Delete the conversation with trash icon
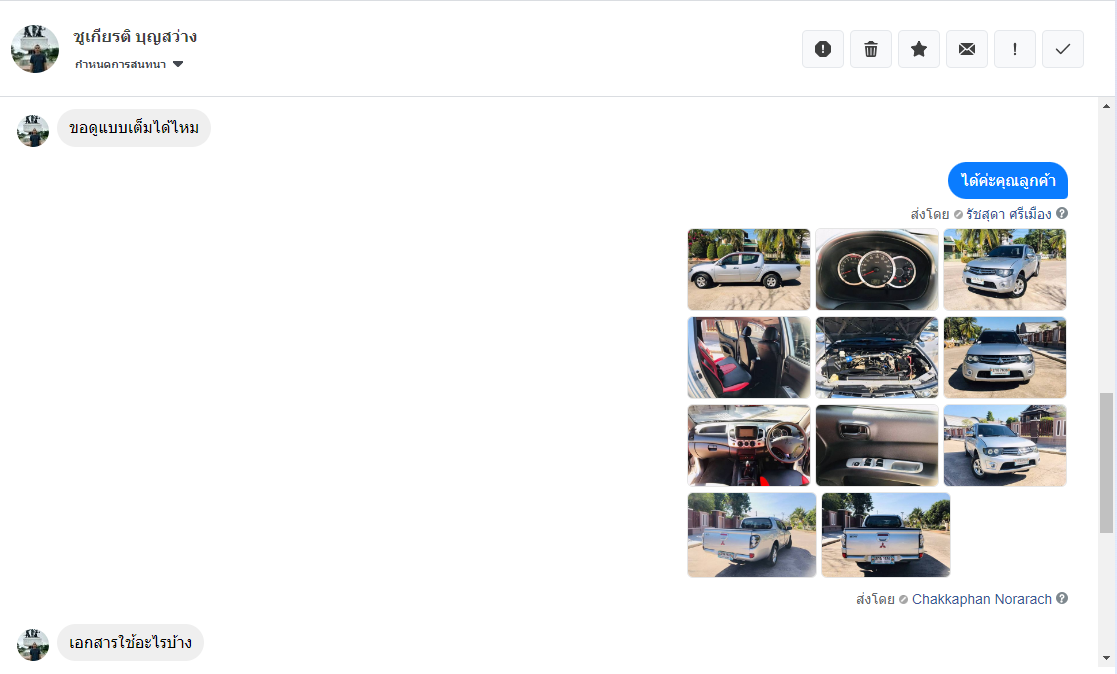 [871, 49]
